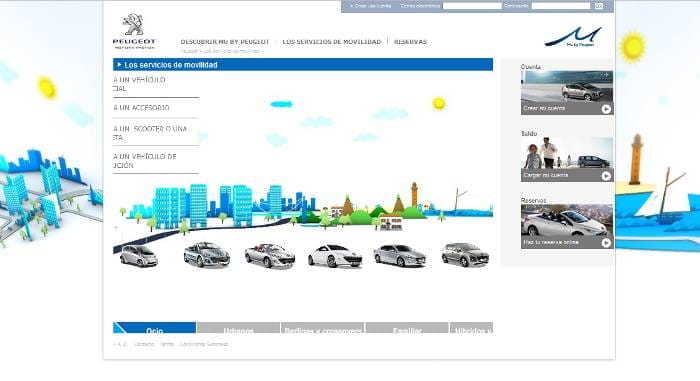The width and height of the screenshot is (700, 381).
Task: Select the grey SUV at the row's end
Action: pos(465,255)
